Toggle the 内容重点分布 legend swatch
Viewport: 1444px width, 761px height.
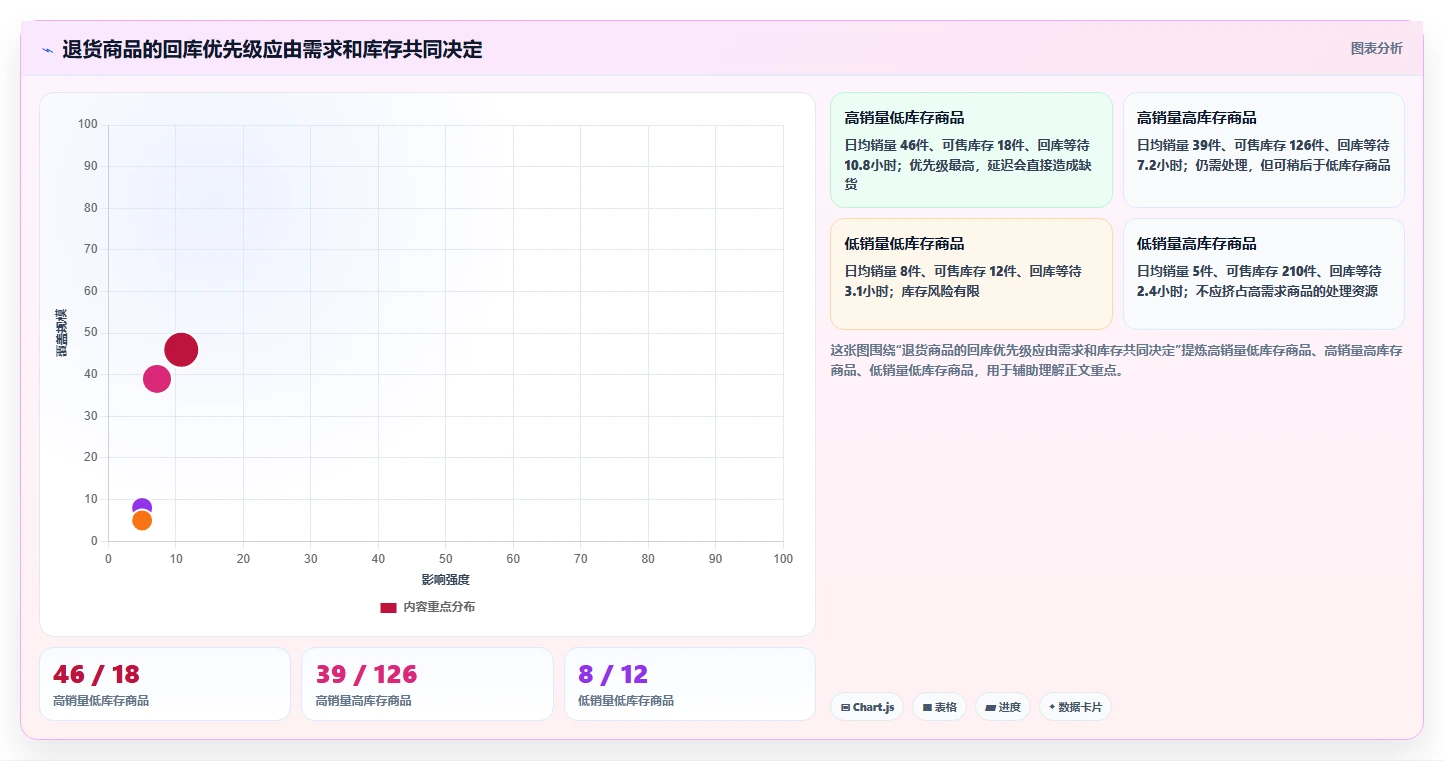point(388,607)
